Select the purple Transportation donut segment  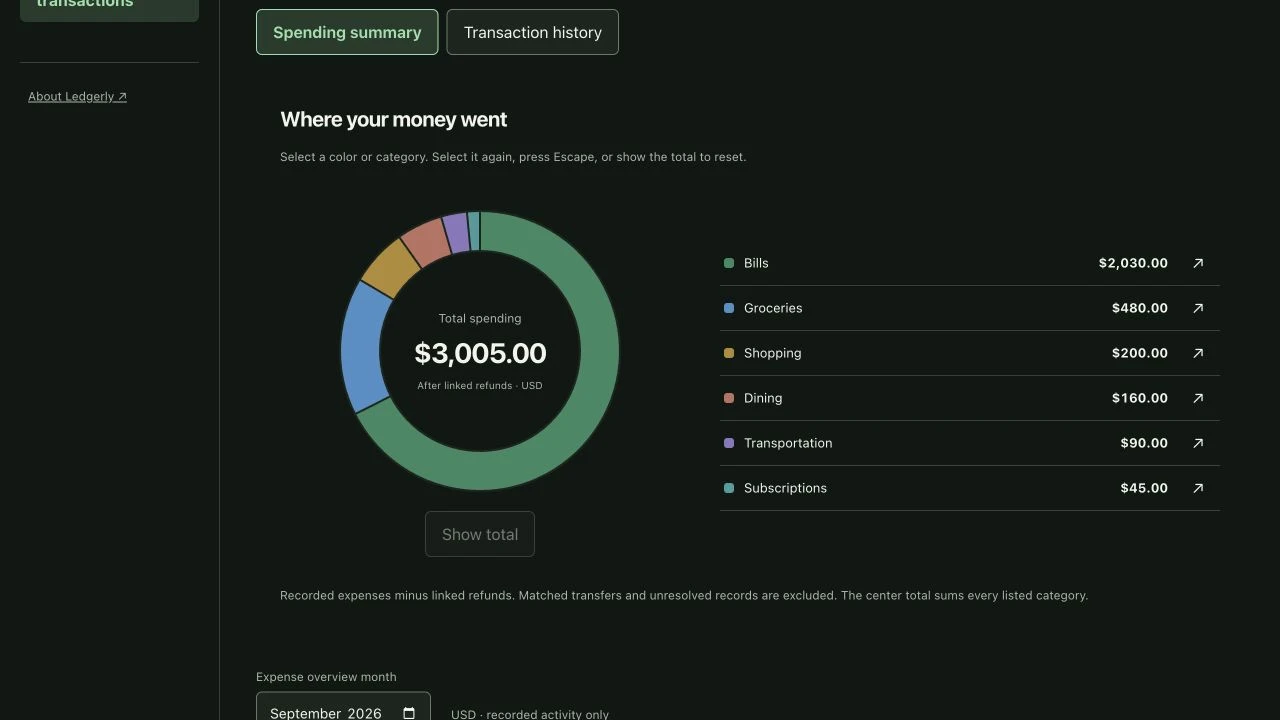[x=456, y=232]
